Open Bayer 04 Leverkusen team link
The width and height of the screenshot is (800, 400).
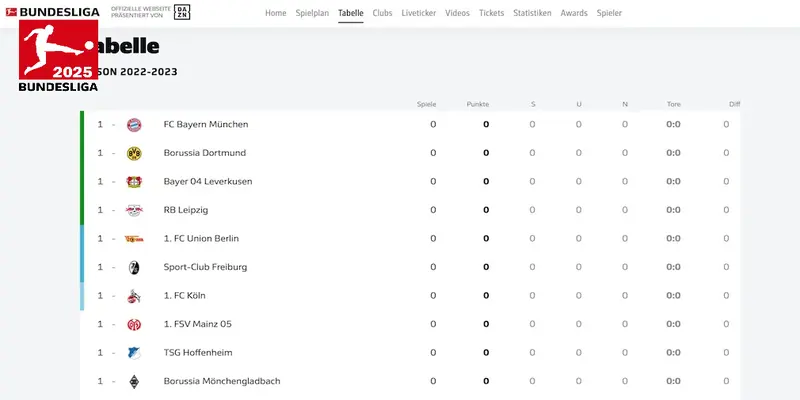tap(208, 182)
